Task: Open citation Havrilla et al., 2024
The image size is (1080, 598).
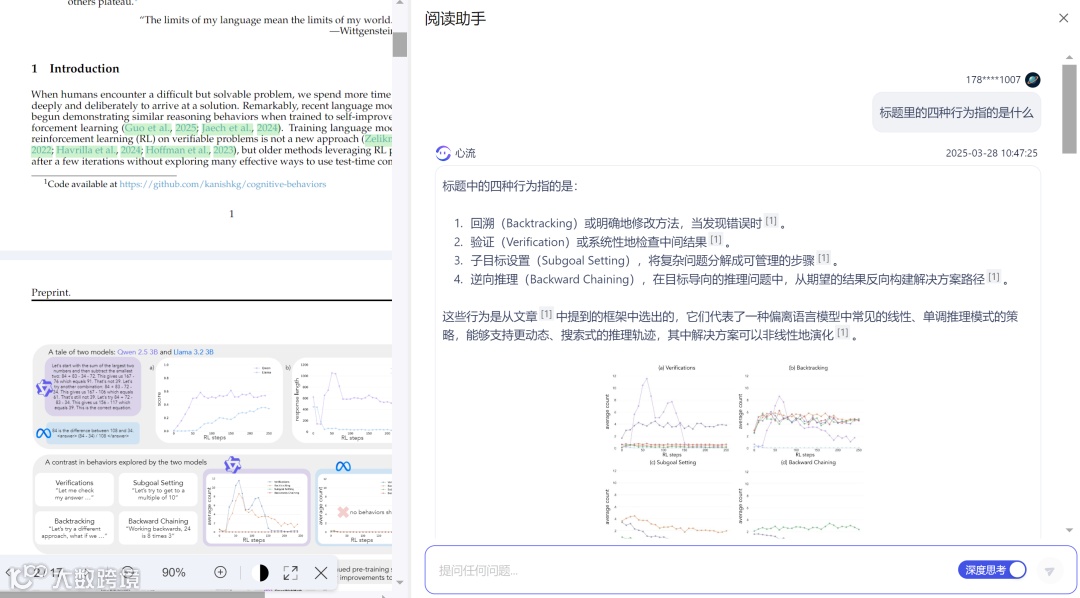Action: click(98, 150)
